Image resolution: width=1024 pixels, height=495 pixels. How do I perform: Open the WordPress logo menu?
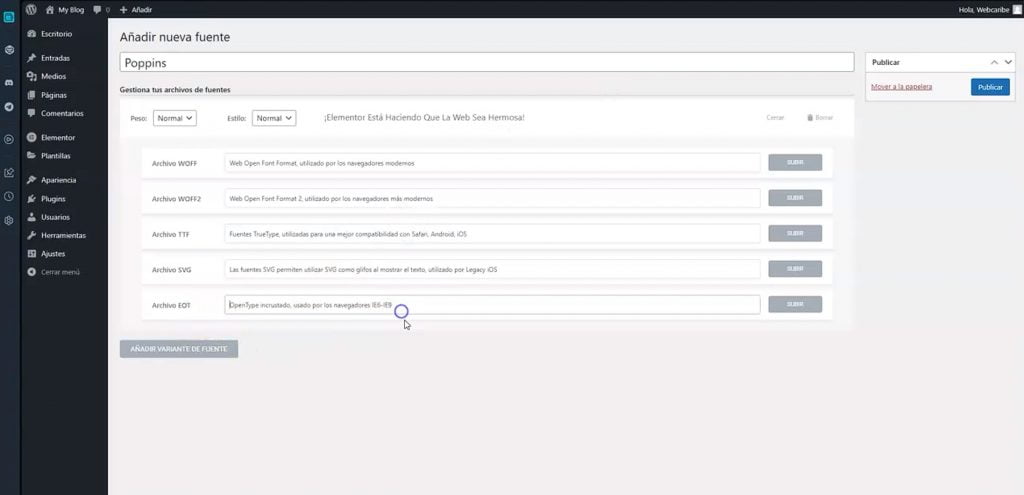point(31,10)
